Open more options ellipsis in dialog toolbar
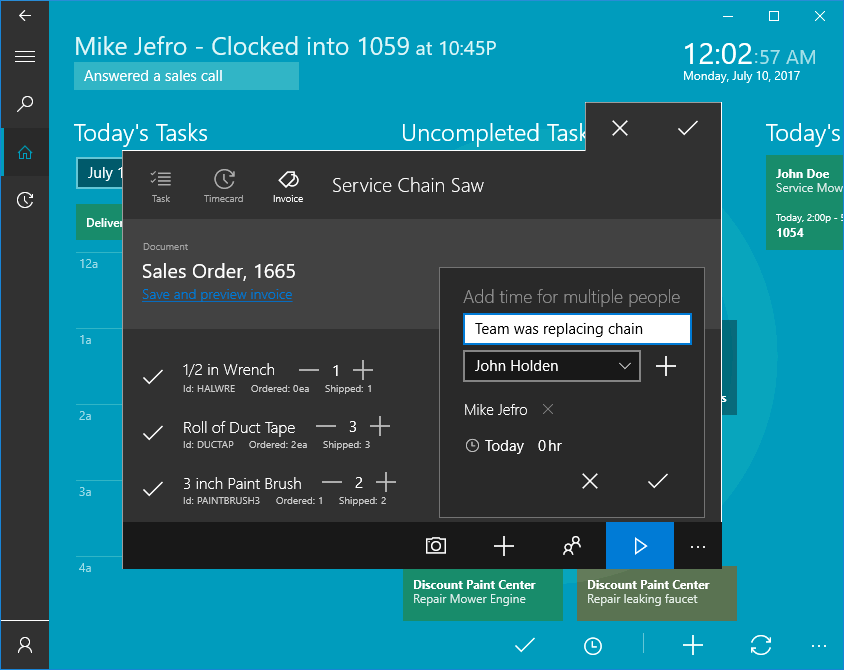Image resolution: width=844 pixels, height=670 pixels. click(x=698, y=547)
